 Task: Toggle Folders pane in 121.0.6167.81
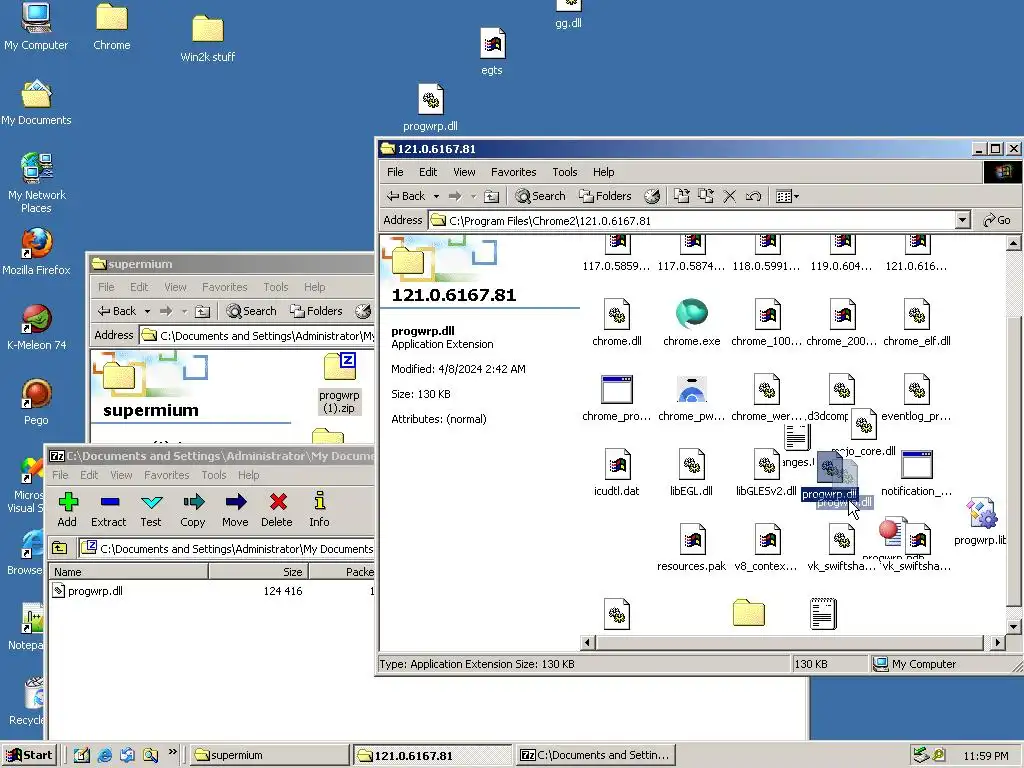click(605, 196)
